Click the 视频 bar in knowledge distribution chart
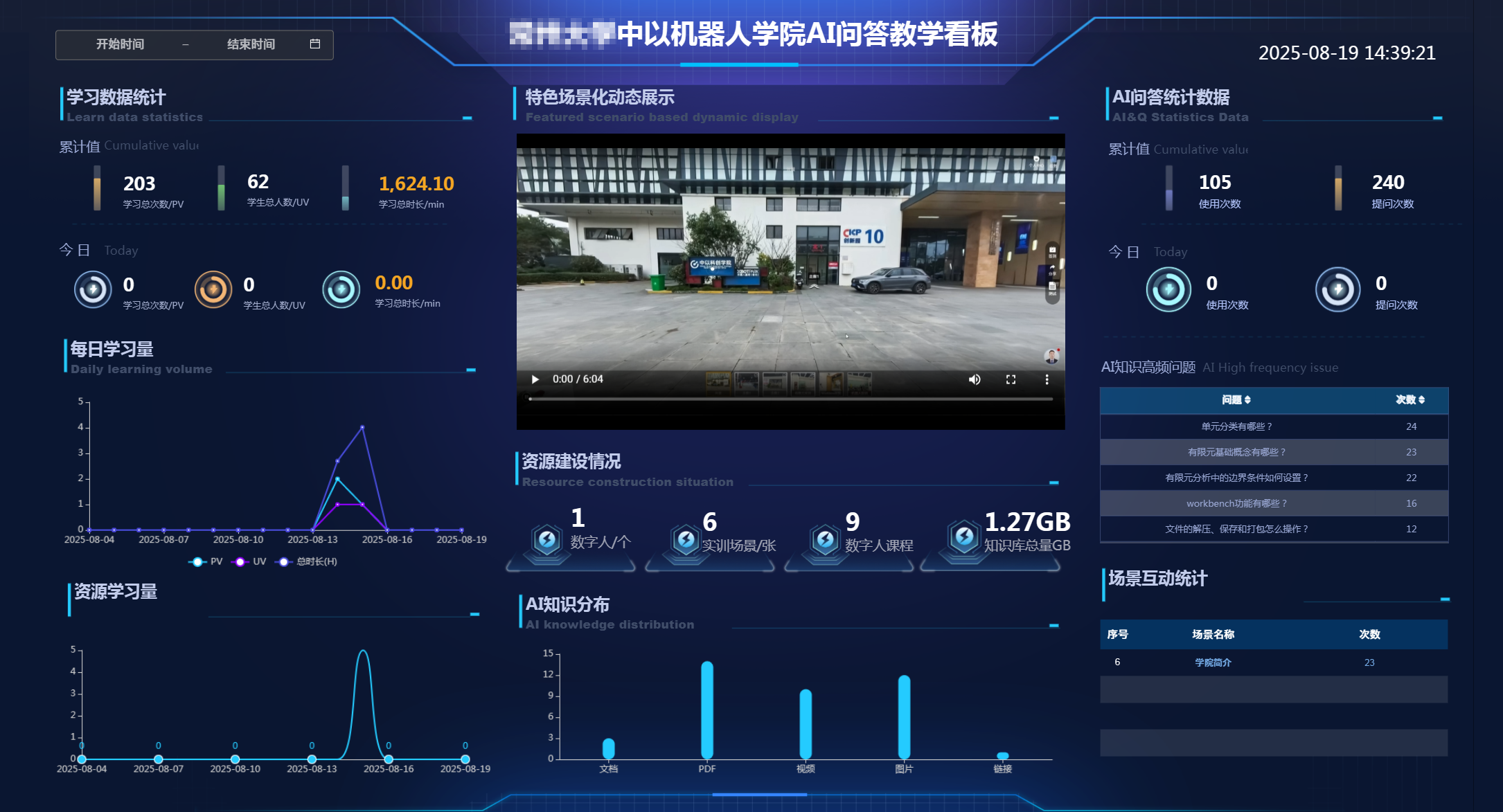The image size is (1503, 812). click(806, 724)
